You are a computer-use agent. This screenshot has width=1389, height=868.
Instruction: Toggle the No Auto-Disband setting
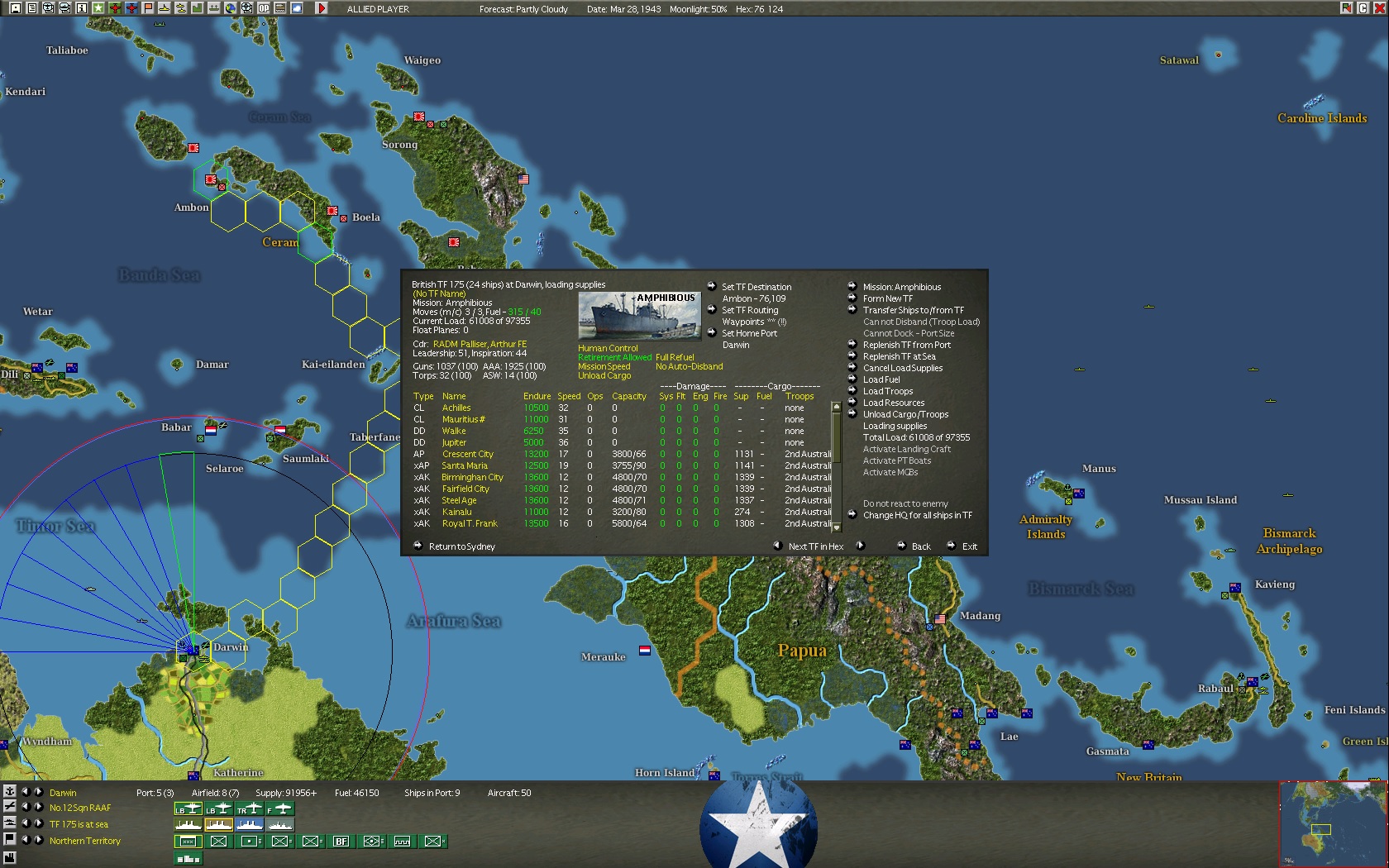[x=689, y=366]
